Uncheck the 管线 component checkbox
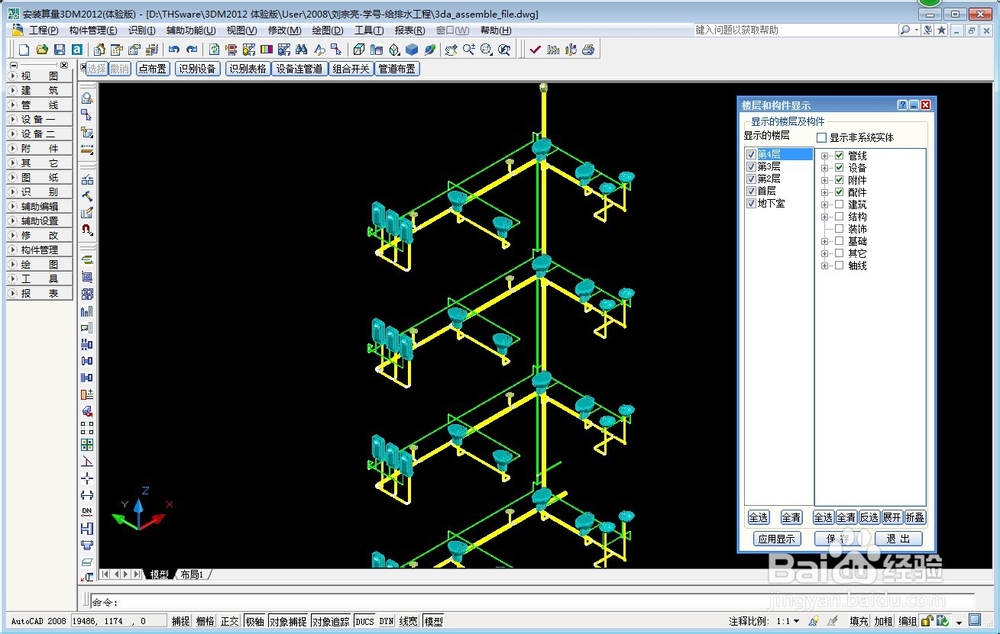This screenshot has width=1000, height=634. (x=839, y=156)
